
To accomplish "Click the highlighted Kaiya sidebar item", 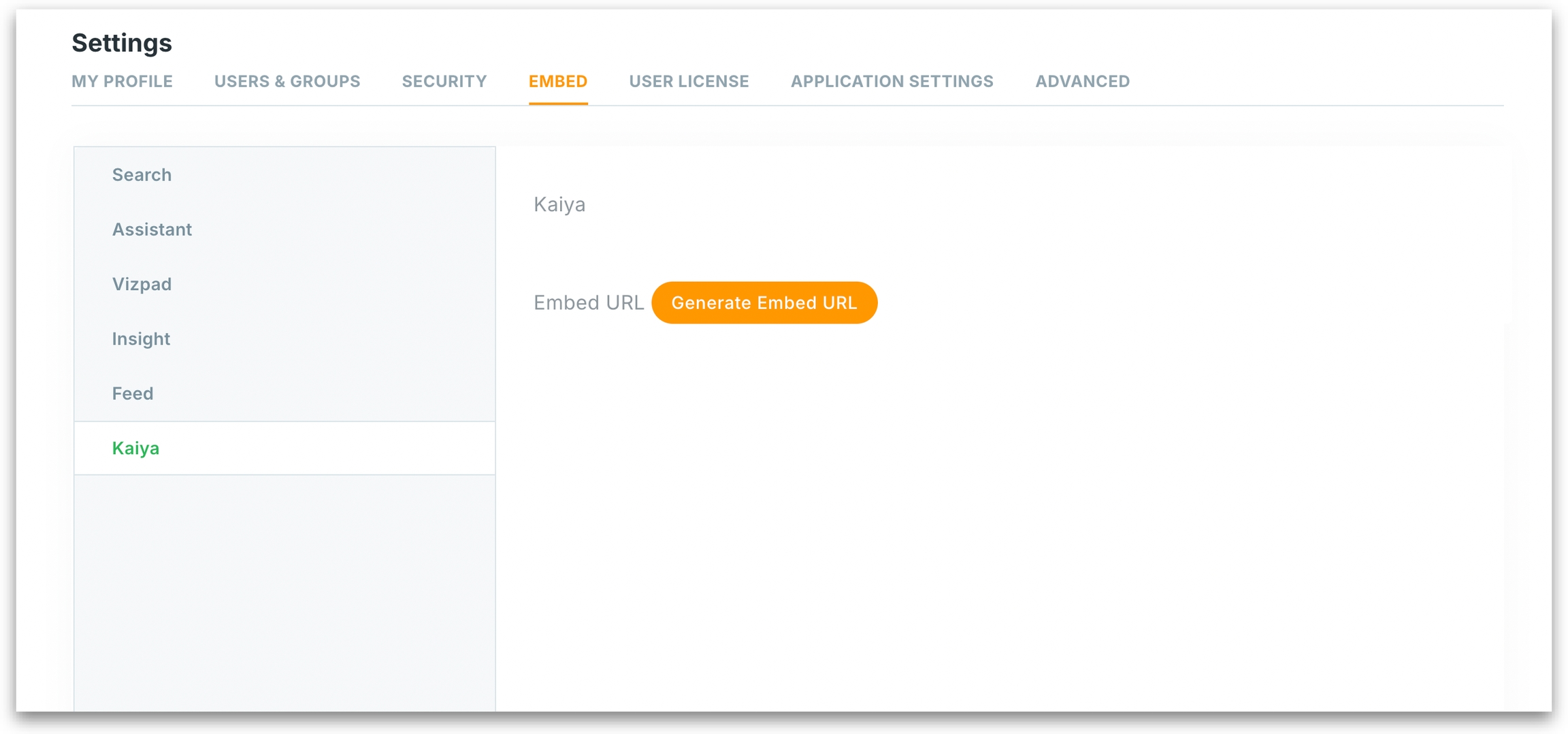I will (135, 448).
